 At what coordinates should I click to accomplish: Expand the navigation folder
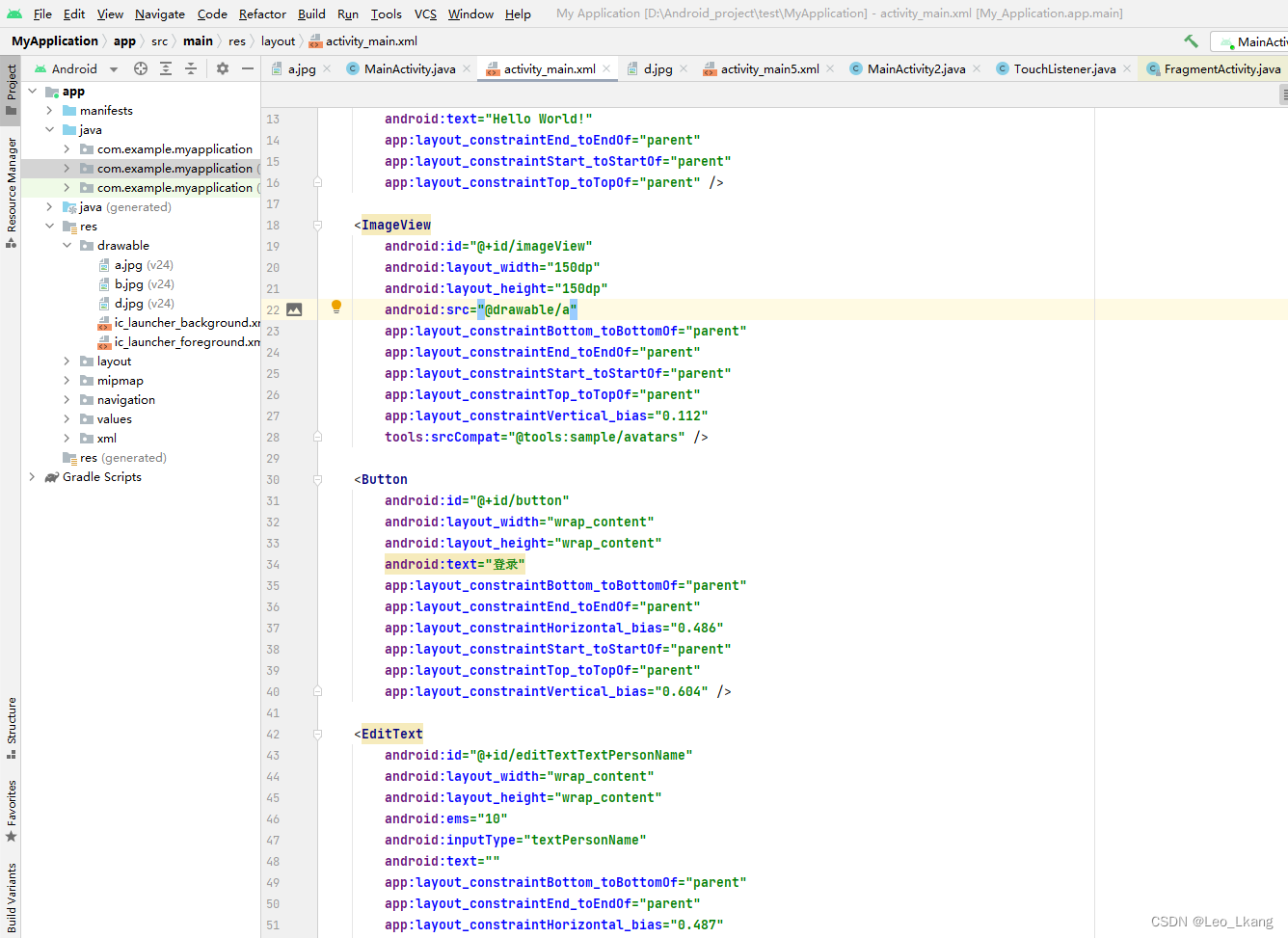click(67, 399)
